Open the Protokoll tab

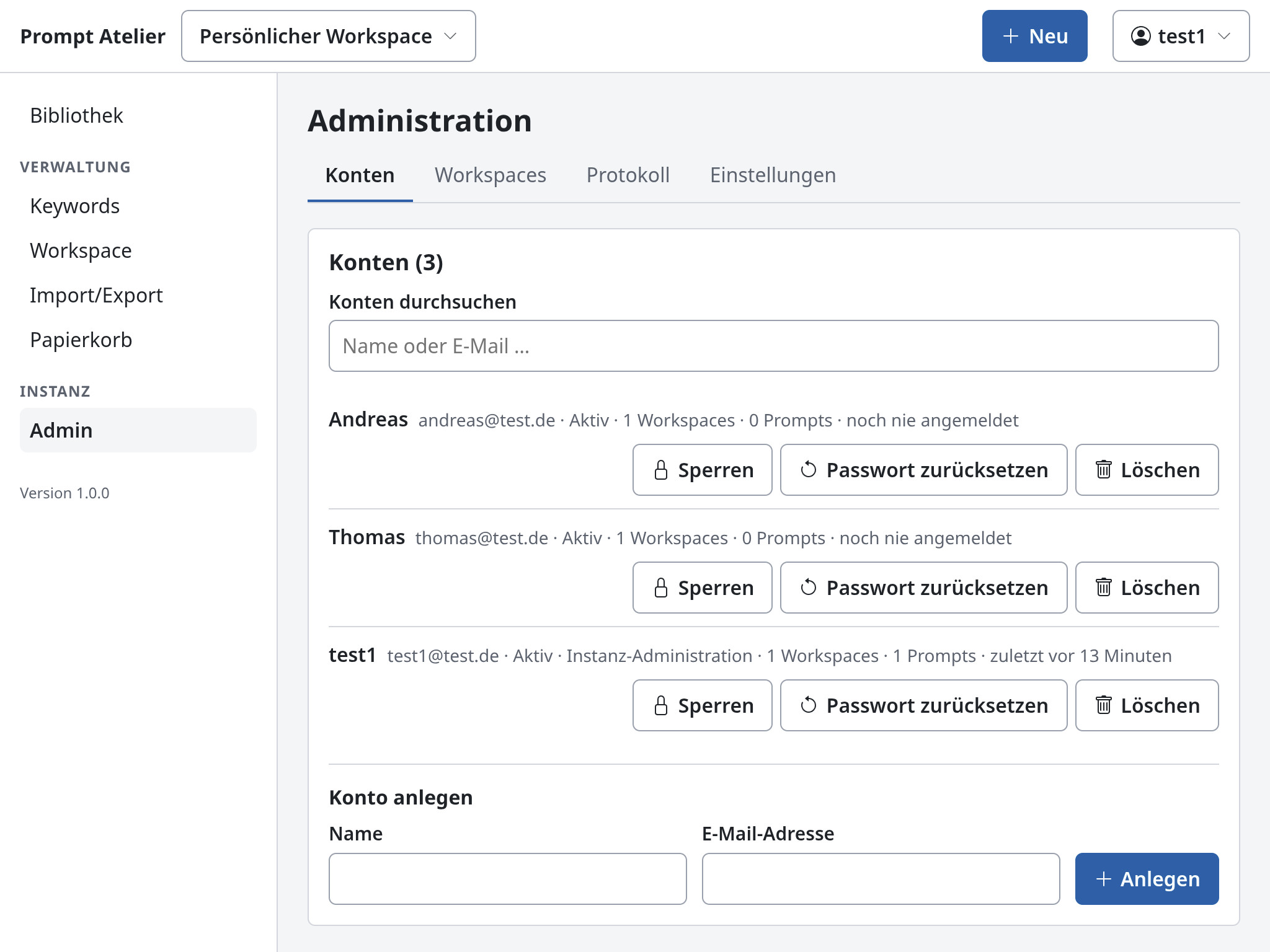(x=628, y=175)
